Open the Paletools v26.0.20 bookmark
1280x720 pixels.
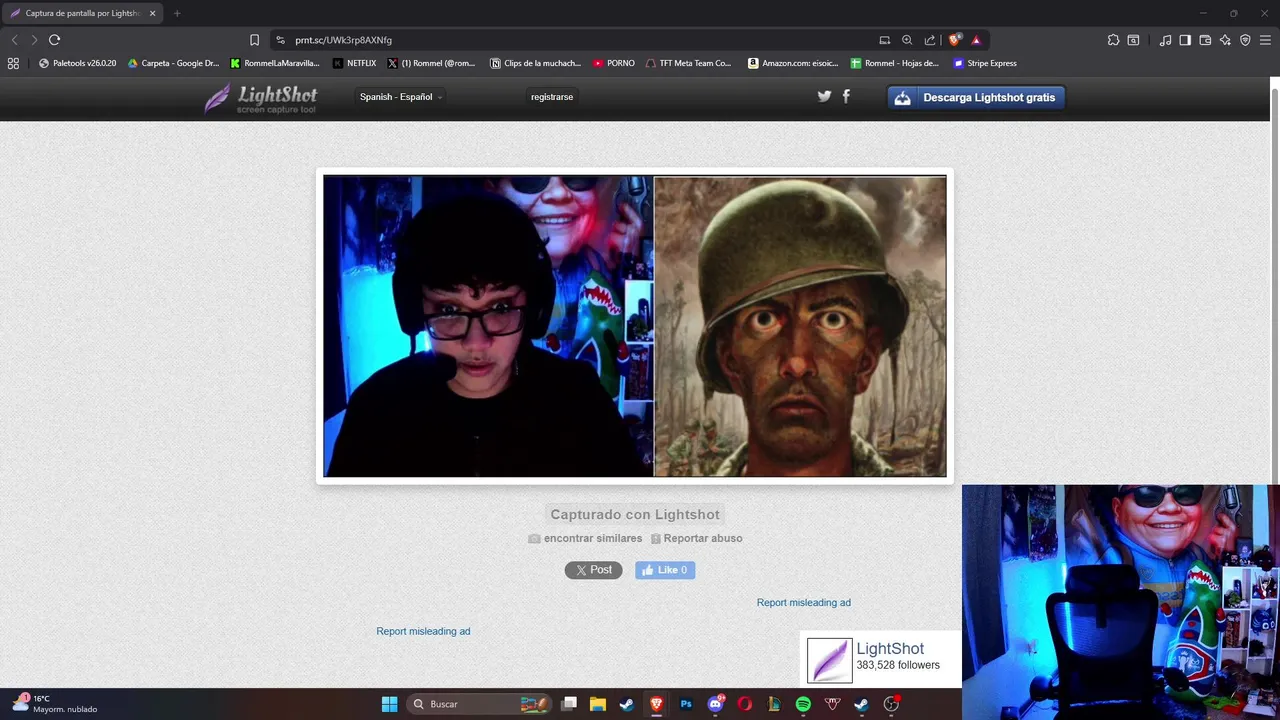[x=77, y=63]
